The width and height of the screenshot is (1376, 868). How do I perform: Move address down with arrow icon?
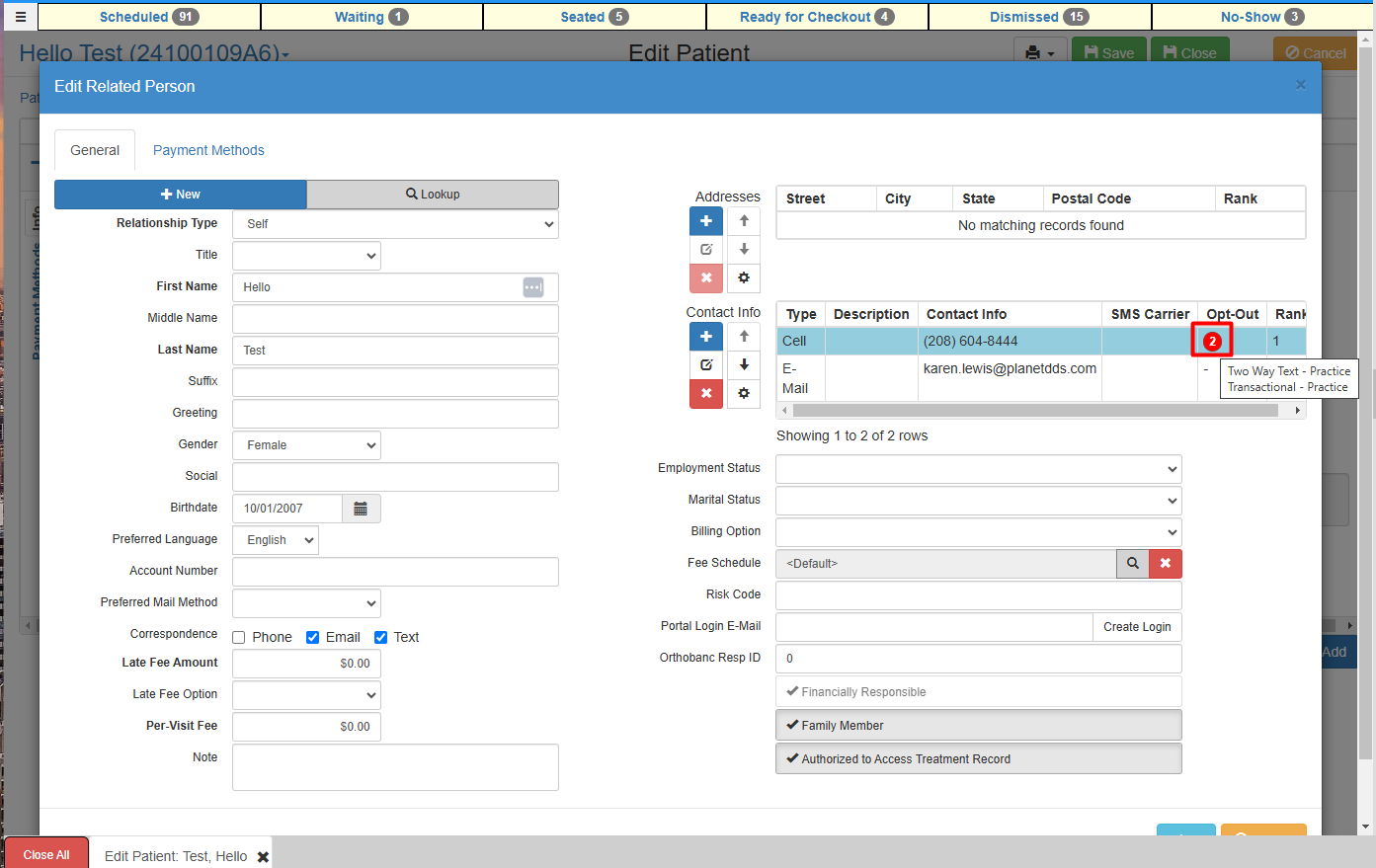click(744, 250)
